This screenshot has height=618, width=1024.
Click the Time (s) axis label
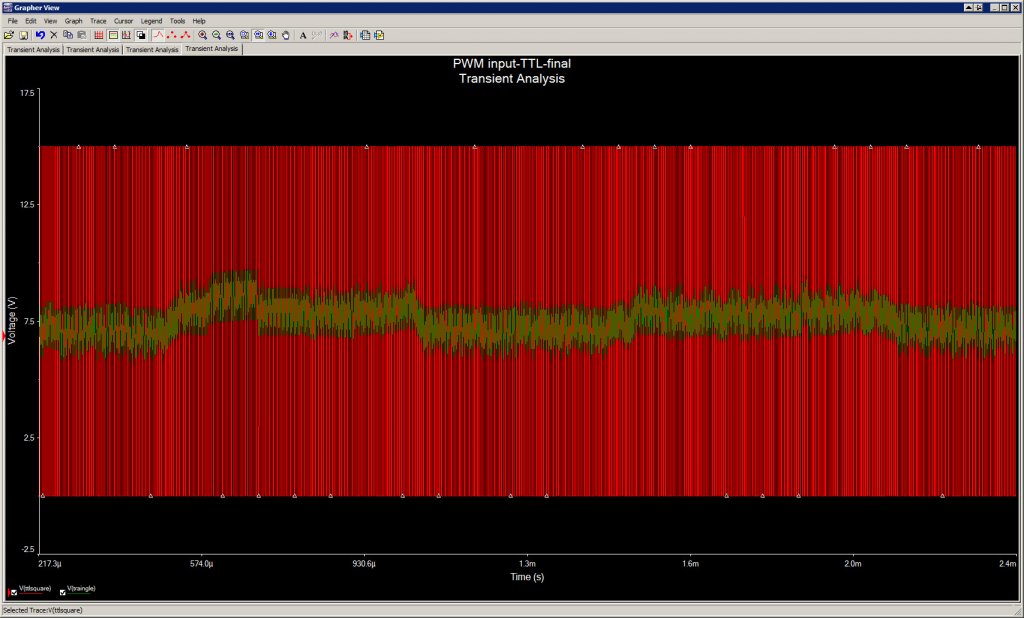(527, 577)
